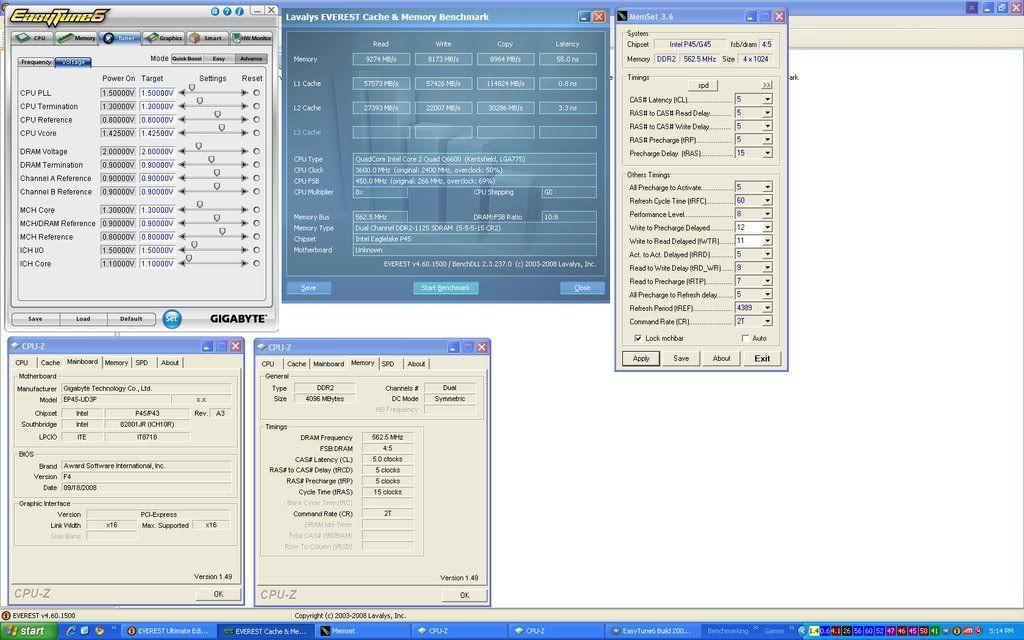This screenshot has width=1024, height=640.
Task: Expand hidden system tray icons arrow
Action: [x=803, y=631]
